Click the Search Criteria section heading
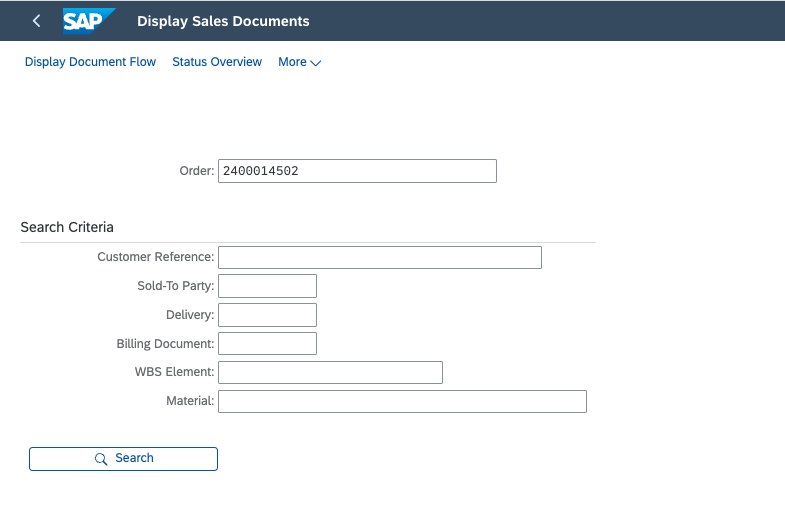This screenshot has height=518, width=785. pyautogui.click(x=67, y=227)
